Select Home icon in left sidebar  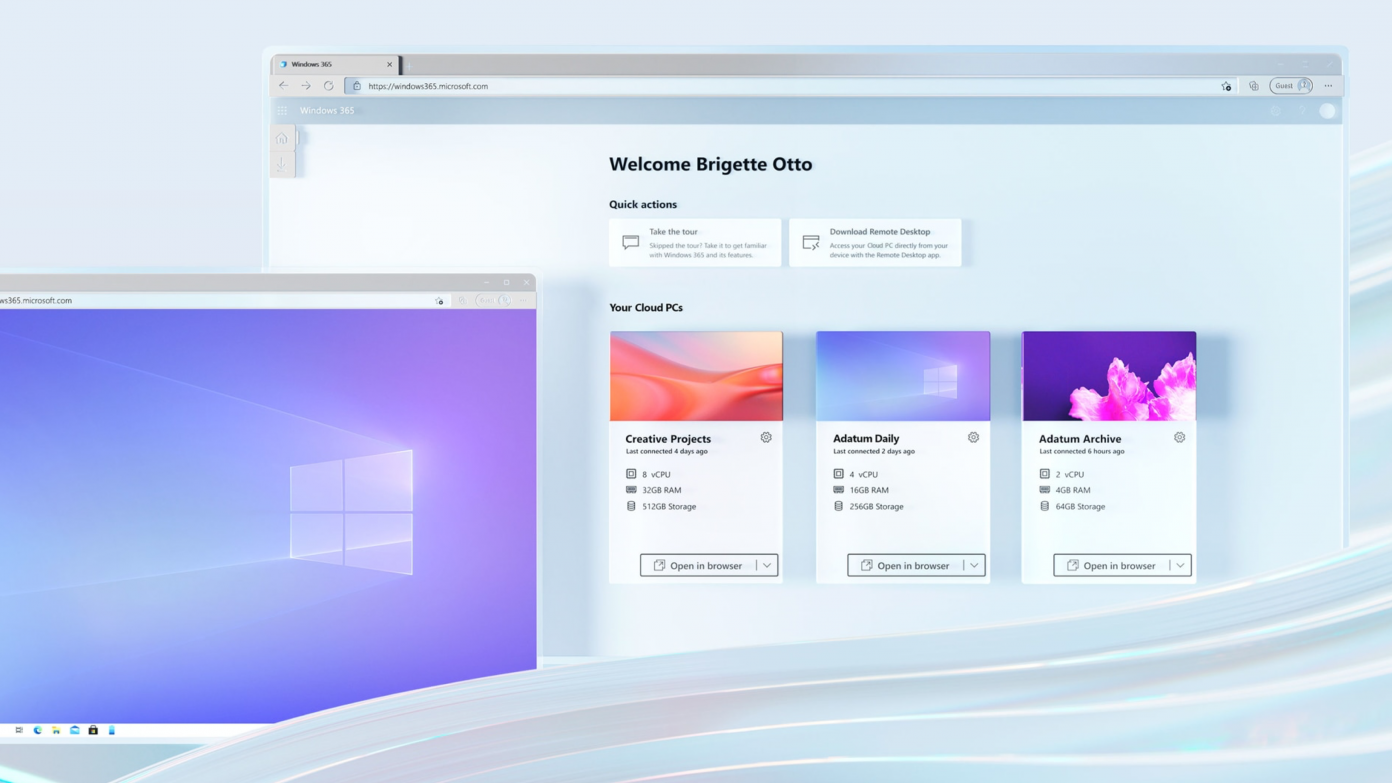pyautogui.click(x=282, y=139)
